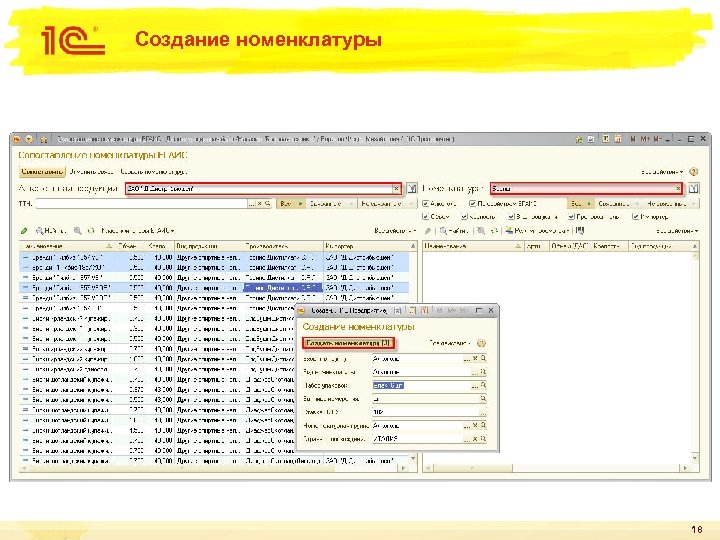The image size is (720, 540).
Task: Open selection button in Ставка НДС field
Action: pyautogui.click(x=482, y=412)
